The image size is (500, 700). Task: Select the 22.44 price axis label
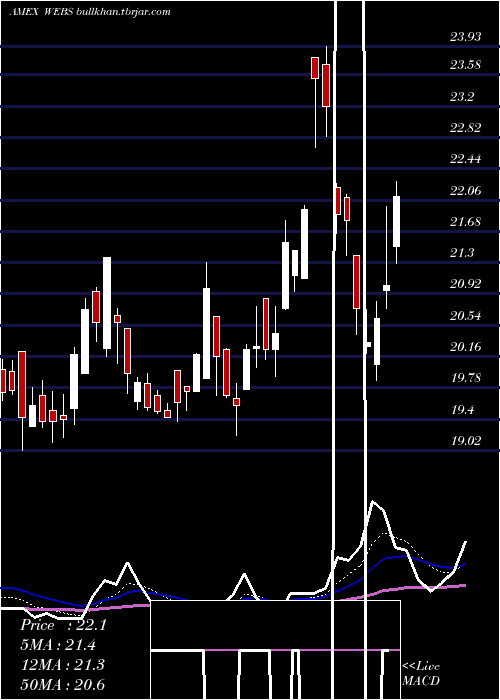(466, 158)
